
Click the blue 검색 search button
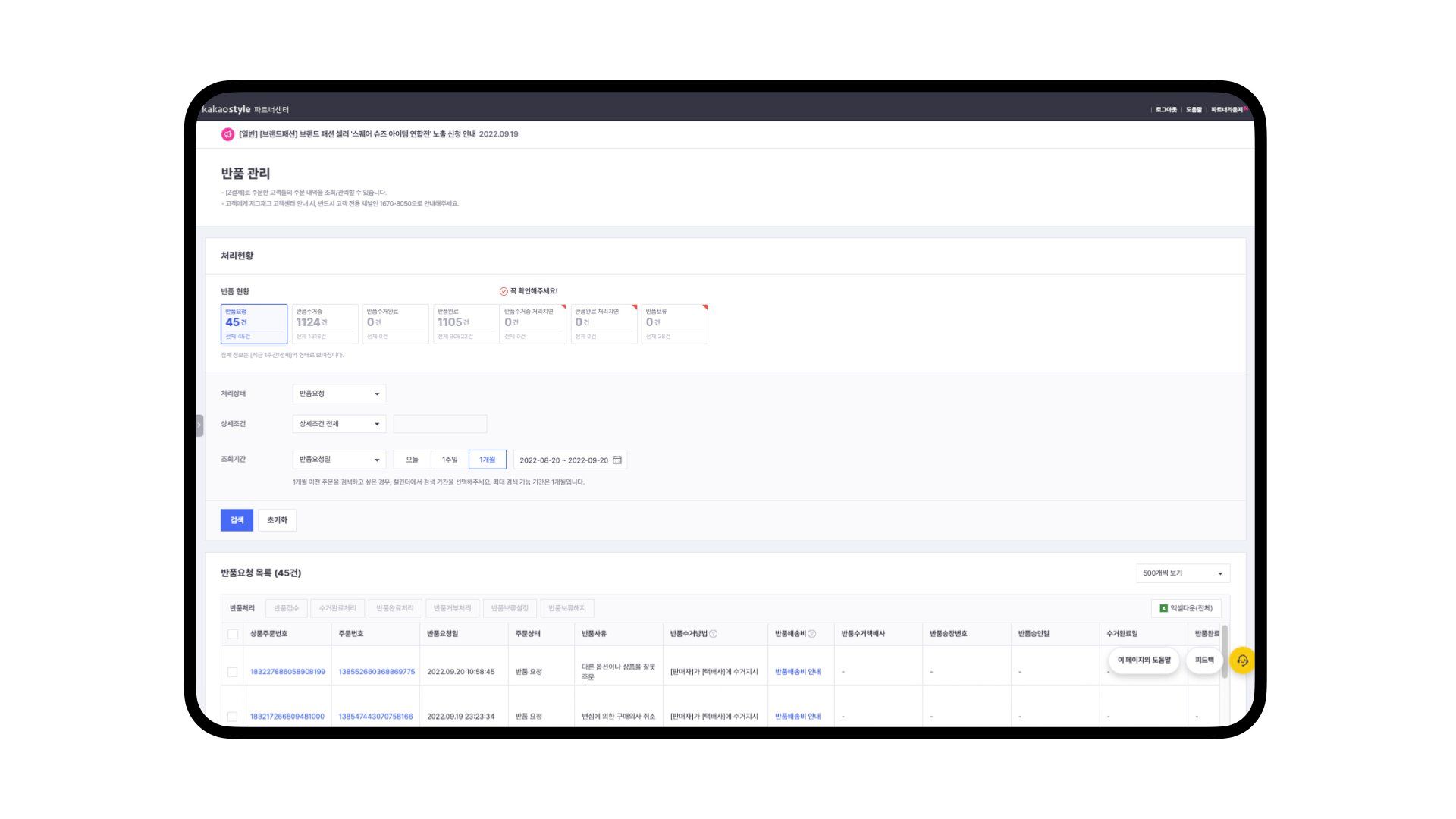tap(237, 520)
